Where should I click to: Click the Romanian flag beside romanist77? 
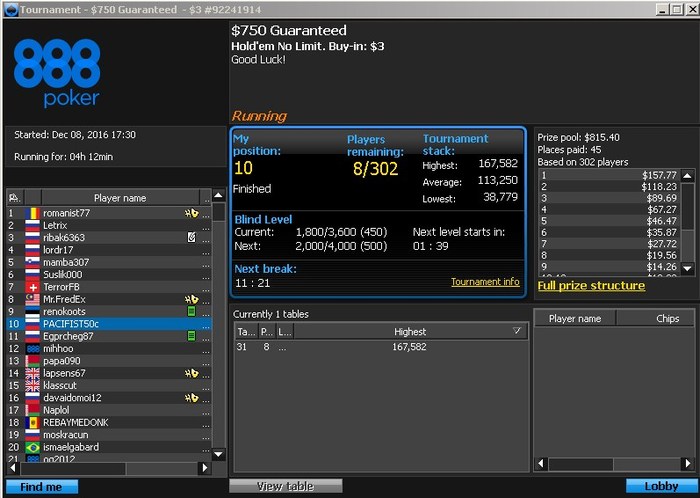(x=33, y=213)
